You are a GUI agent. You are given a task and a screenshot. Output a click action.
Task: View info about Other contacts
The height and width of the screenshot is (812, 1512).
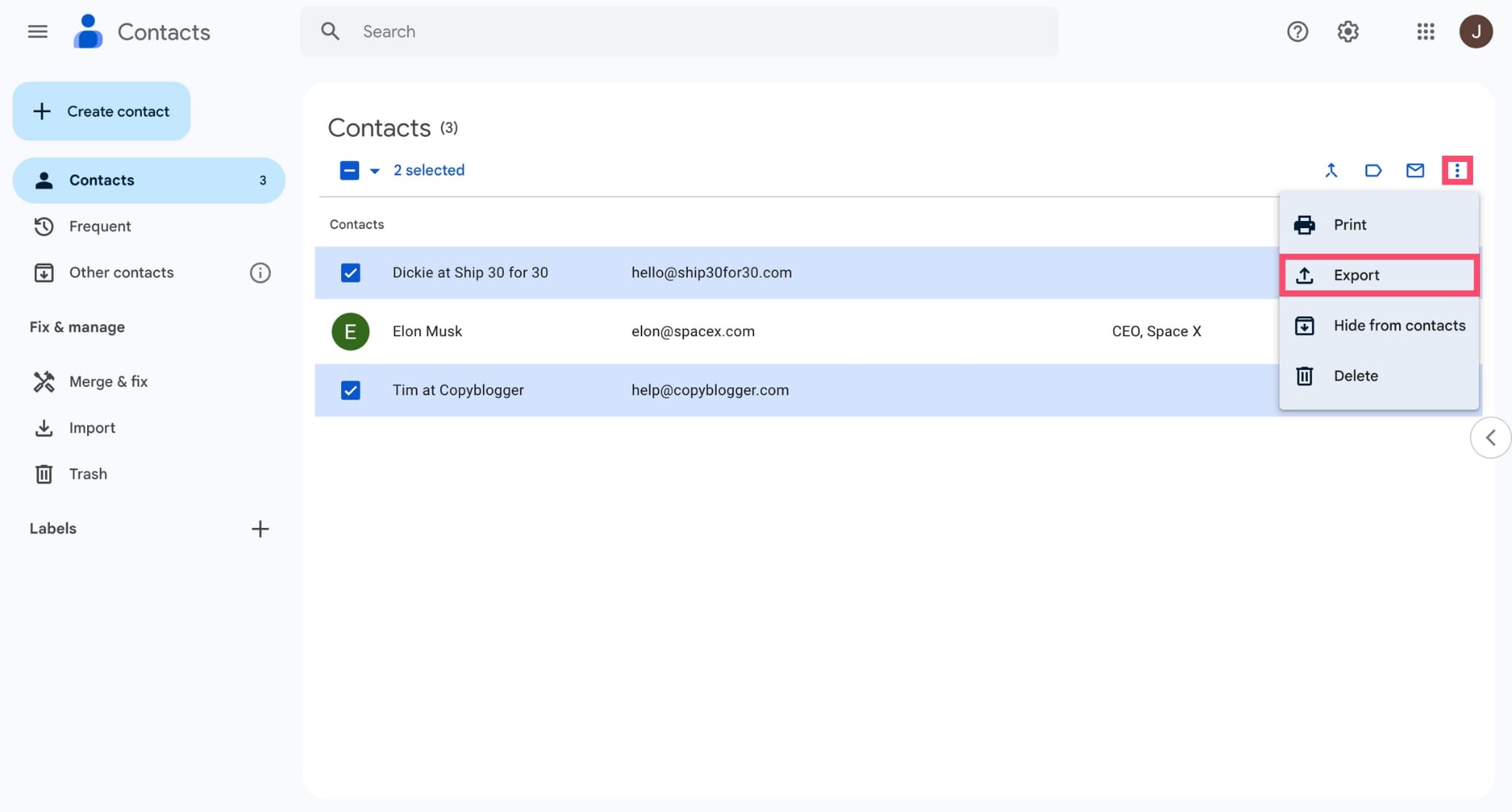coord(260,272)
